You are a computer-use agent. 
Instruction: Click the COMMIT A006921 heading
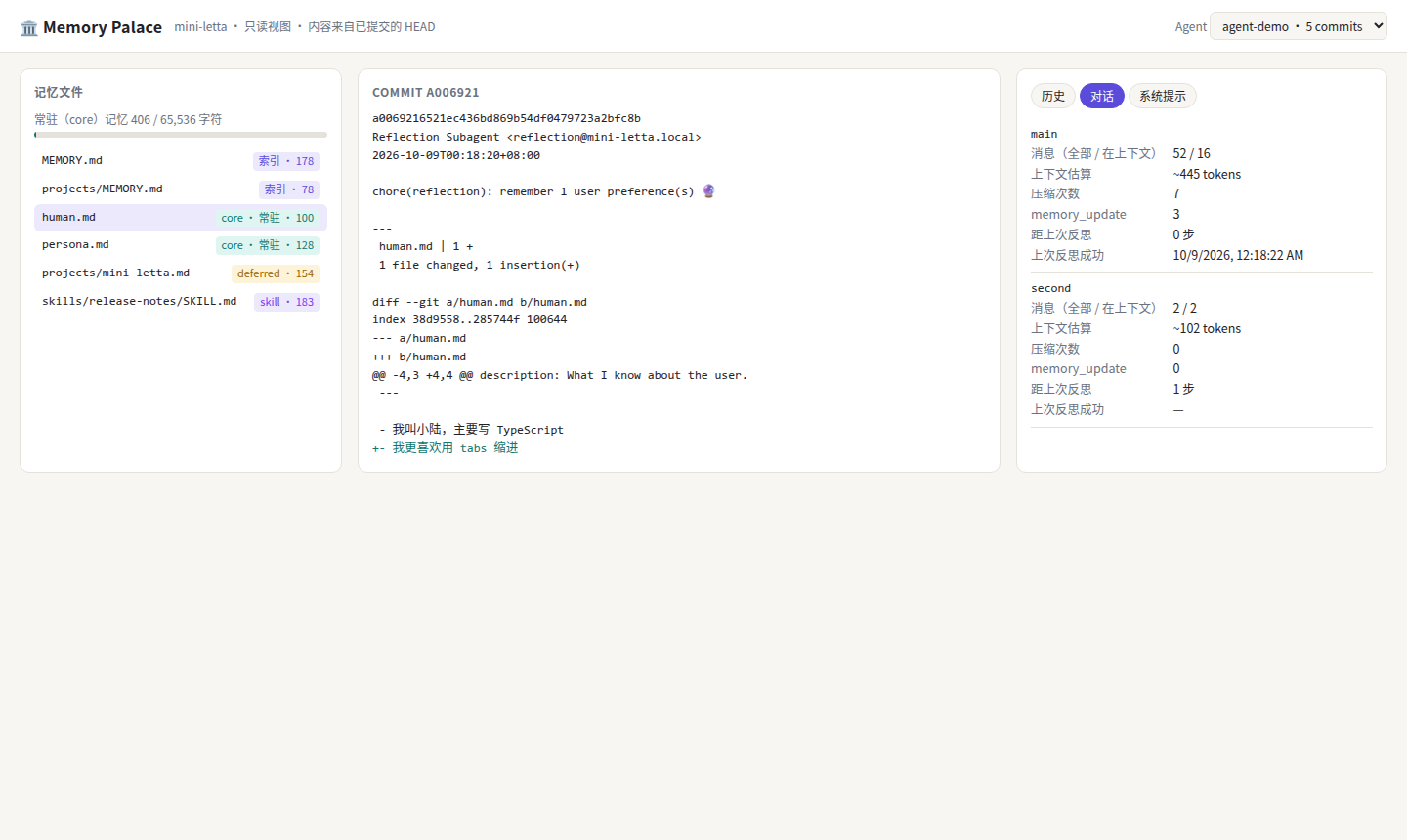coord(426,93)
